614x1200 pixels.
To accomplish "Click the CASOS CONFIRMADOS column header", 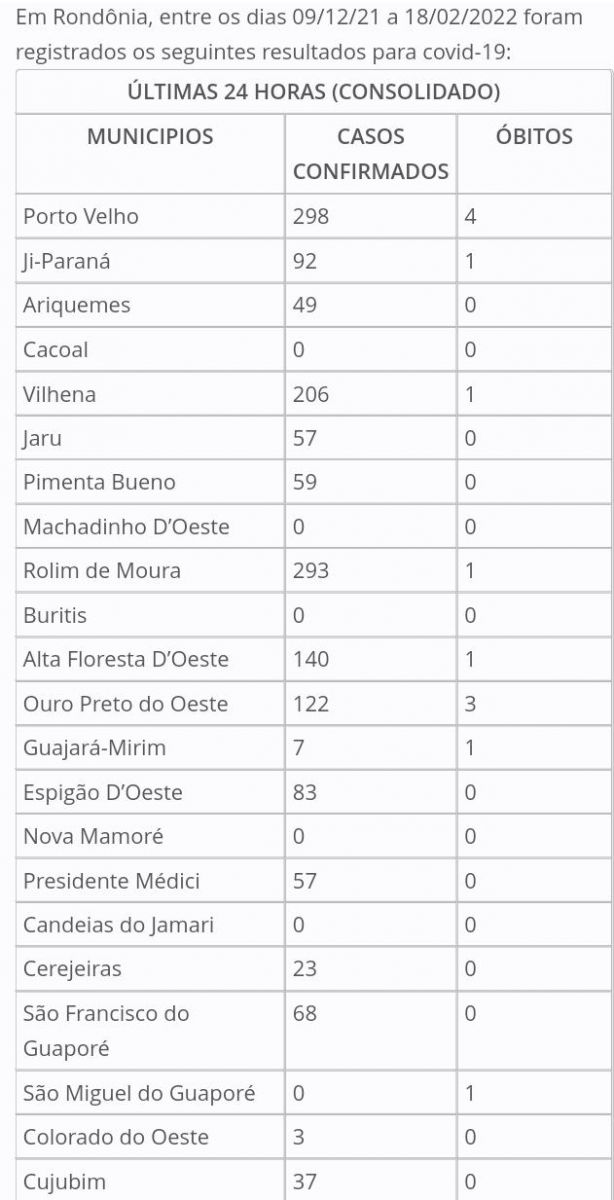I will point(370,154).
